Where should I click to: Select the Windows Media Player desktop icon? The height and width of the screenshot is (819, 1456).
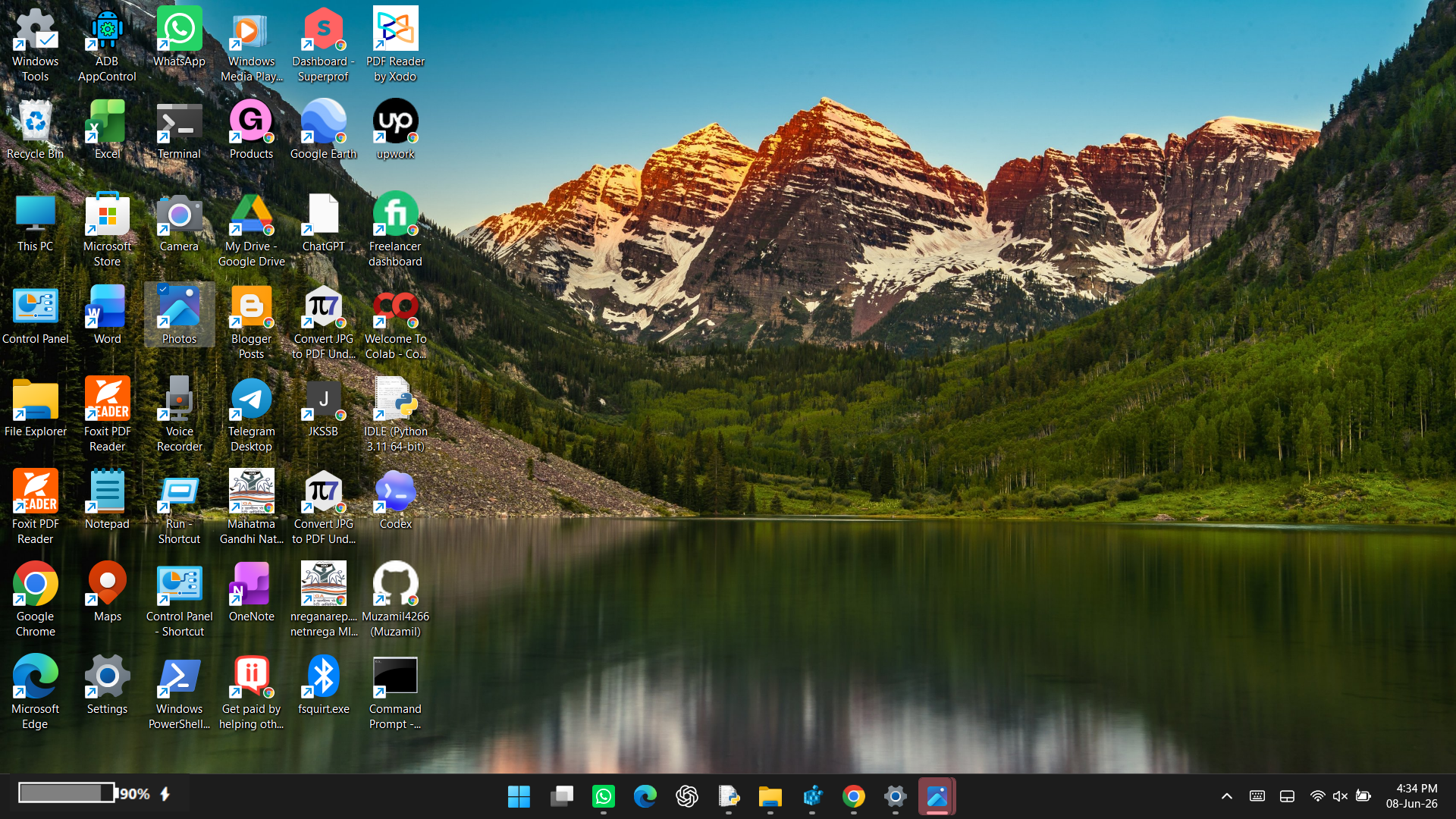(x=251, y=45)
